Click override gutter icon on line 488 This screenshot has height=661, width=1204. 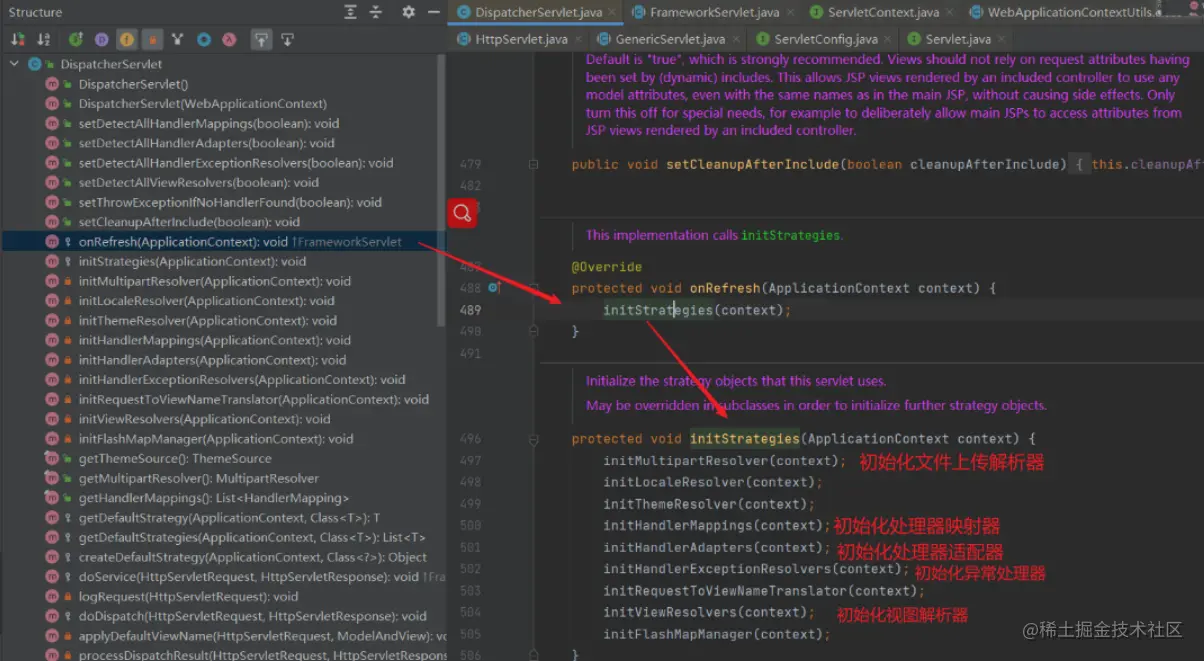495,288
